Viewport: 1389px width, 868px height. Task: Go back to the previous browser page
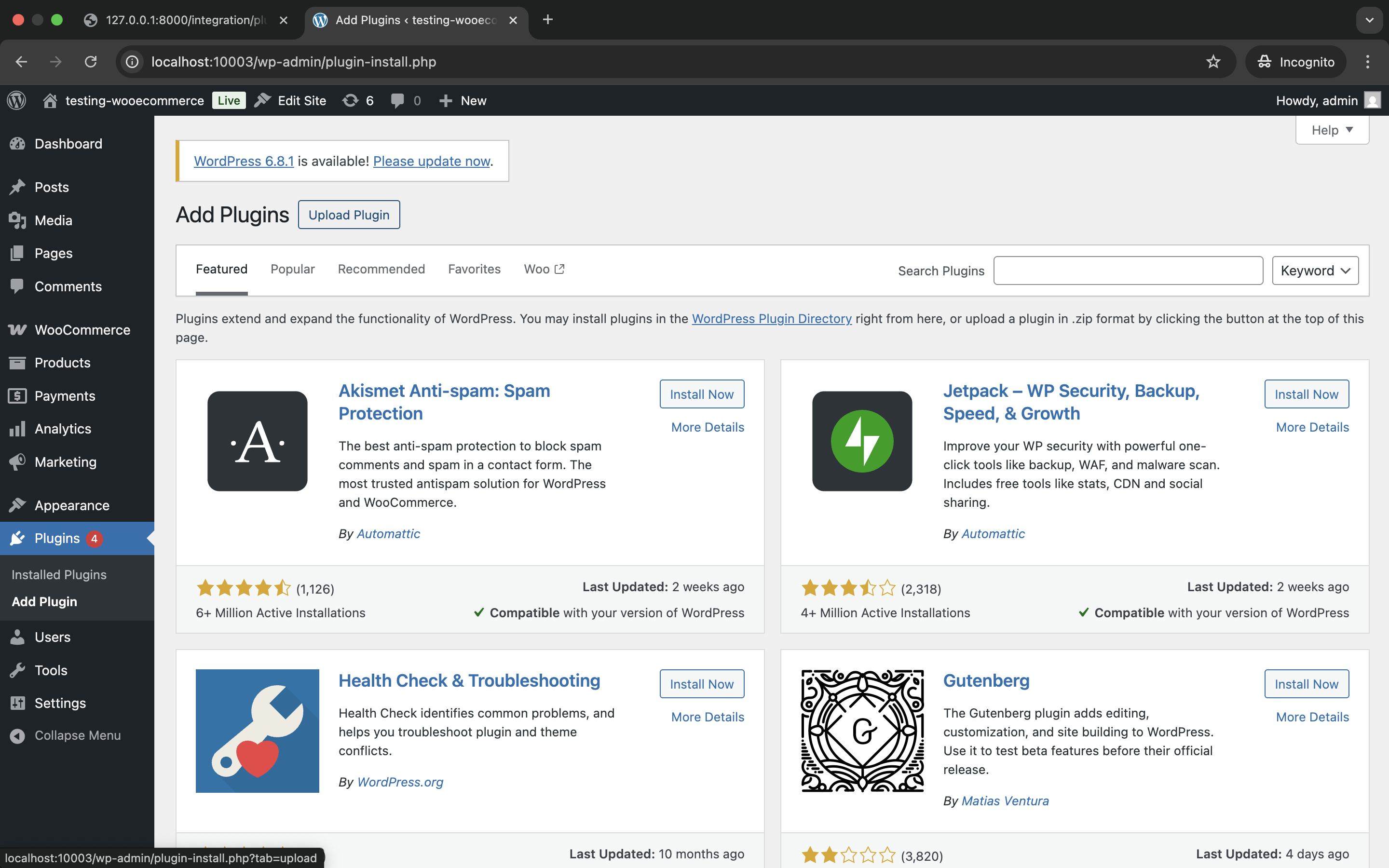click(x=21, y=61)
